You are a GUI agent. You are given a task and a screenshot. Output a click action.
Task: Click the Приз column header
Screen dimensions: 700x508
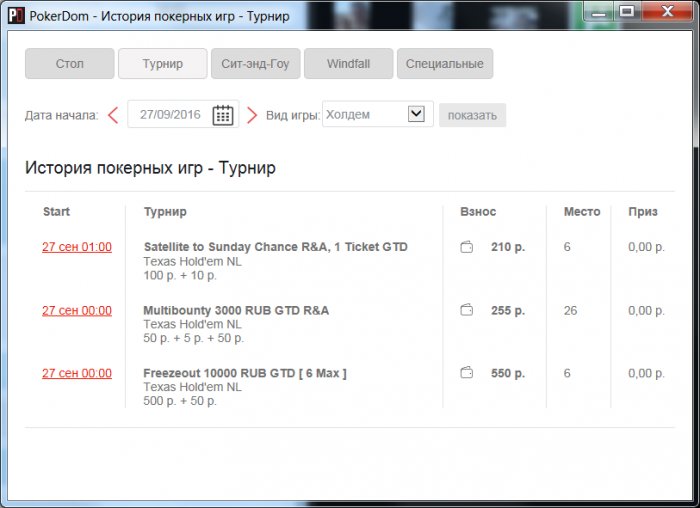[x=643, y=212]
